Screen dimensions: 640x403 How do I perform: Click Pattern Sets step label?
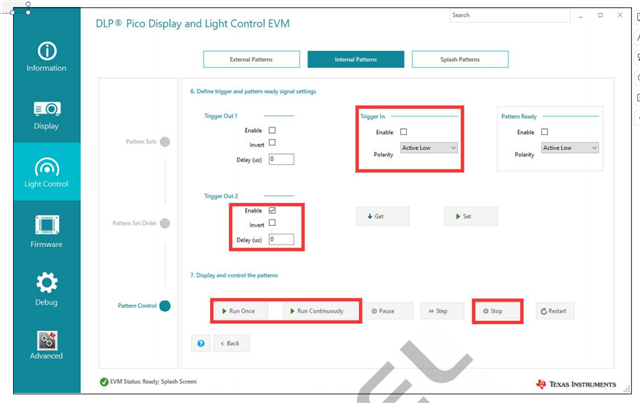pyautogui.click(x=141, y=142)
